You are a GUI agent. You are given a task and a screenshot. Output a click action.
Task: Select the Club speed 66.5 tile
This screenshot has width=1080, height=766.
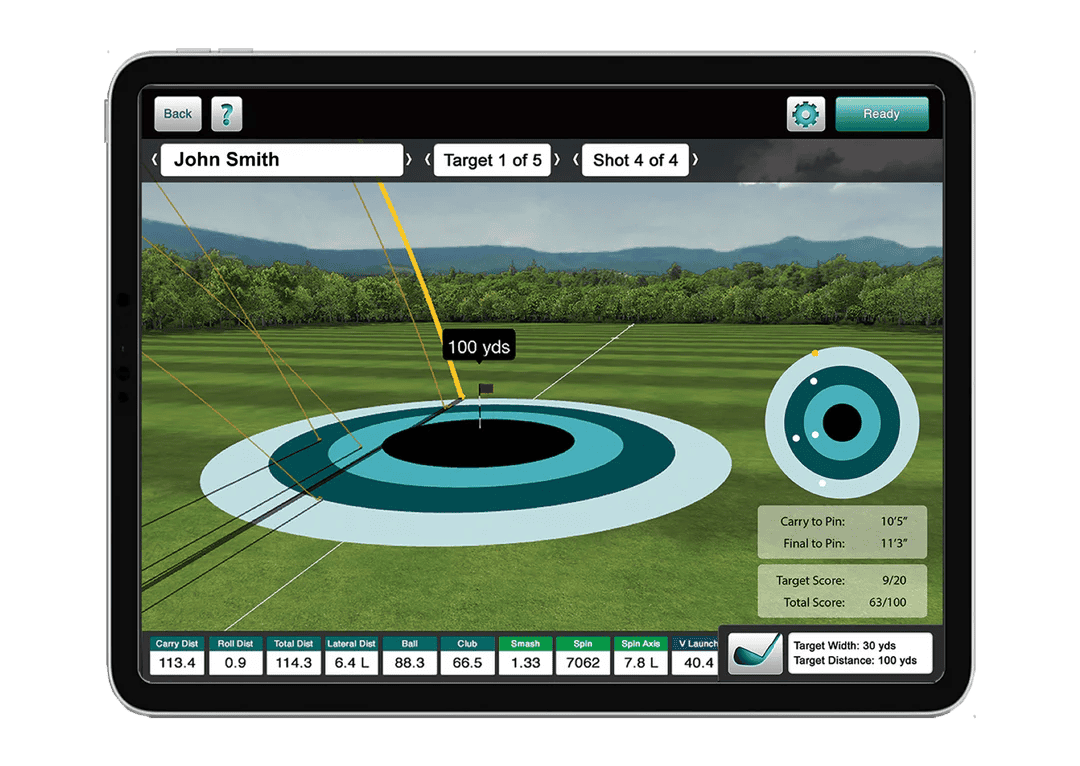pyautogui.click(x=467, y=655)
